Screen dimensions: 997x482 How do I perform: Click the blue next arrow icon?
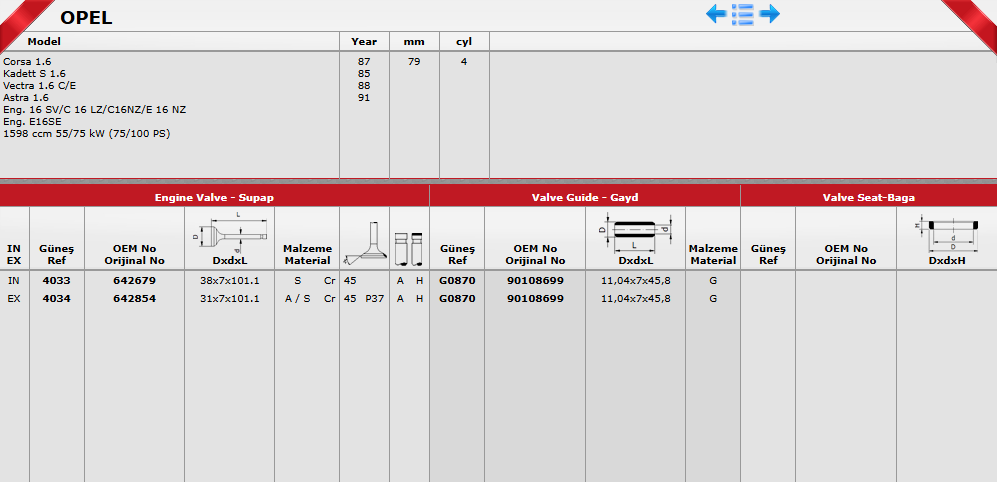769,14
